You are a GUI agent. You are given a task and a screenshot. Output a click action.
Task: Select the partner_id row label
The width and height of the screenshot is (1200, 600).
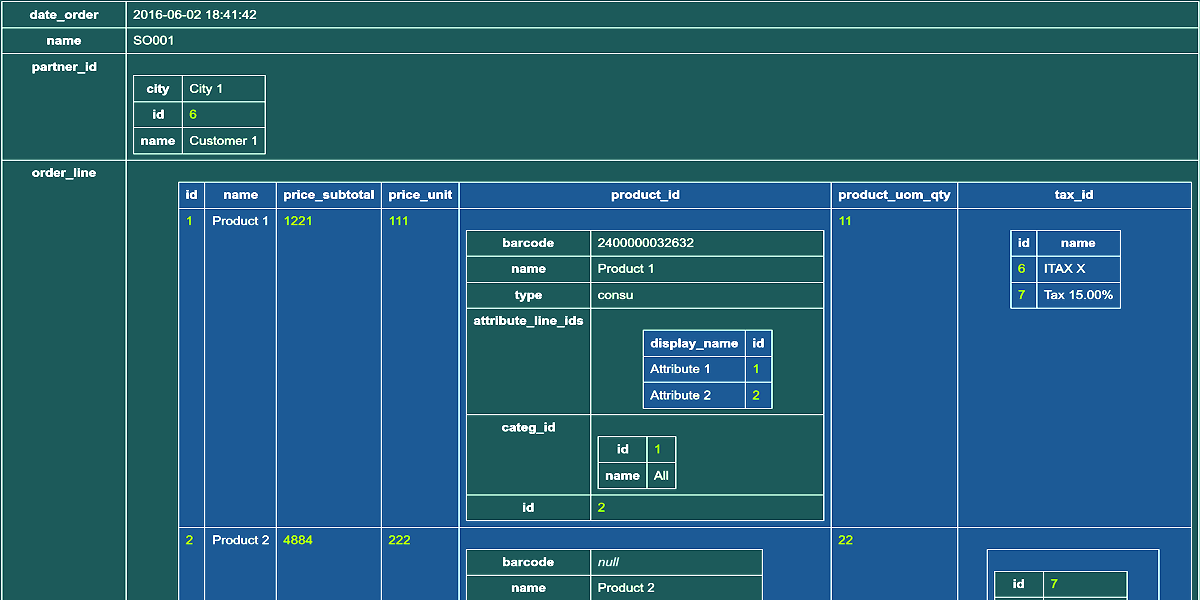(64, 67)
